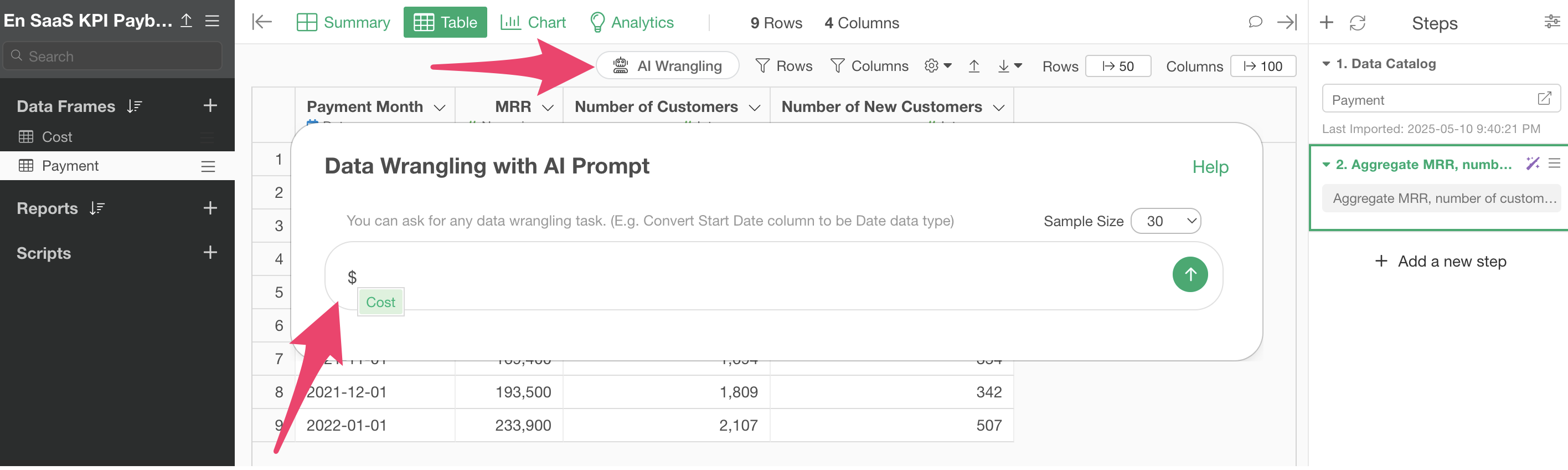Collapse the Steps panel with arrow icon

coord(1287,23)
